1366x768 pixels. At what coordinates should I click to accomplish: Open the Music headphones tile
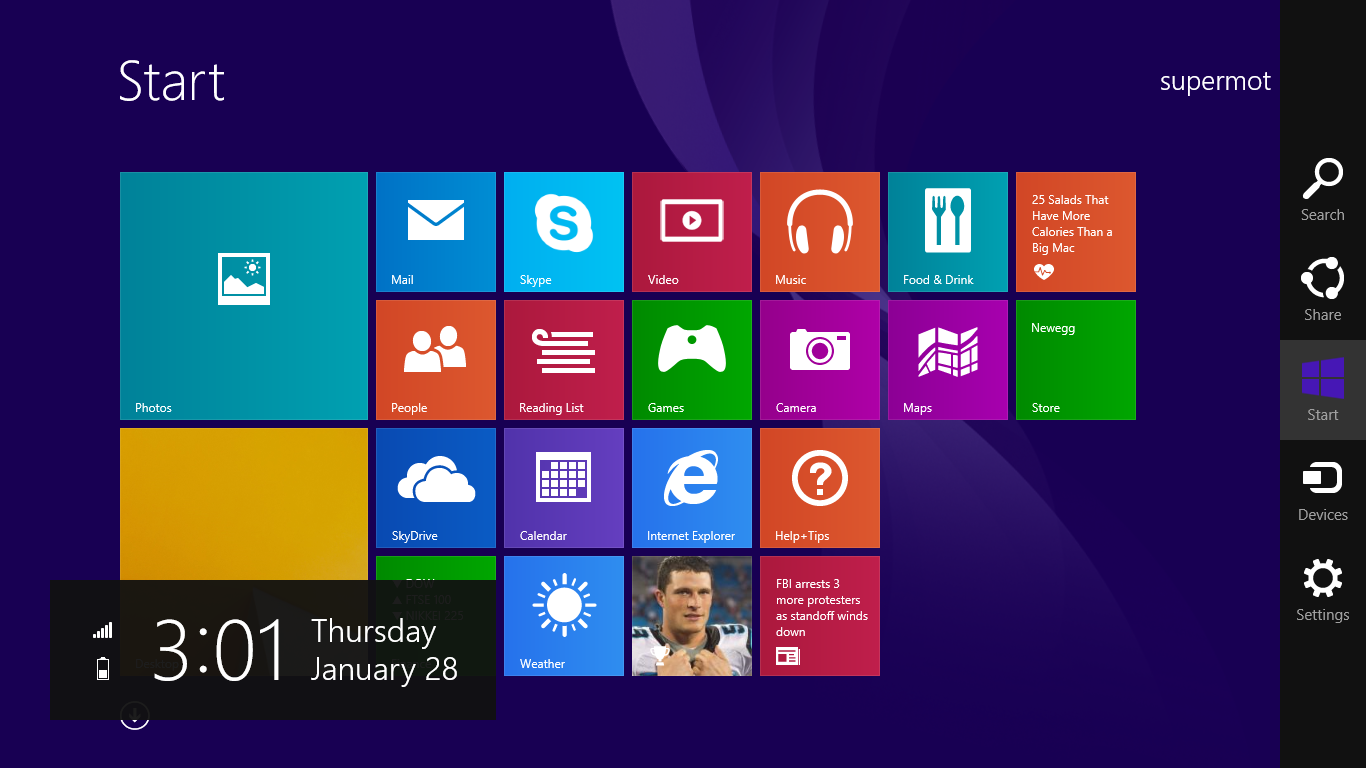820,232
